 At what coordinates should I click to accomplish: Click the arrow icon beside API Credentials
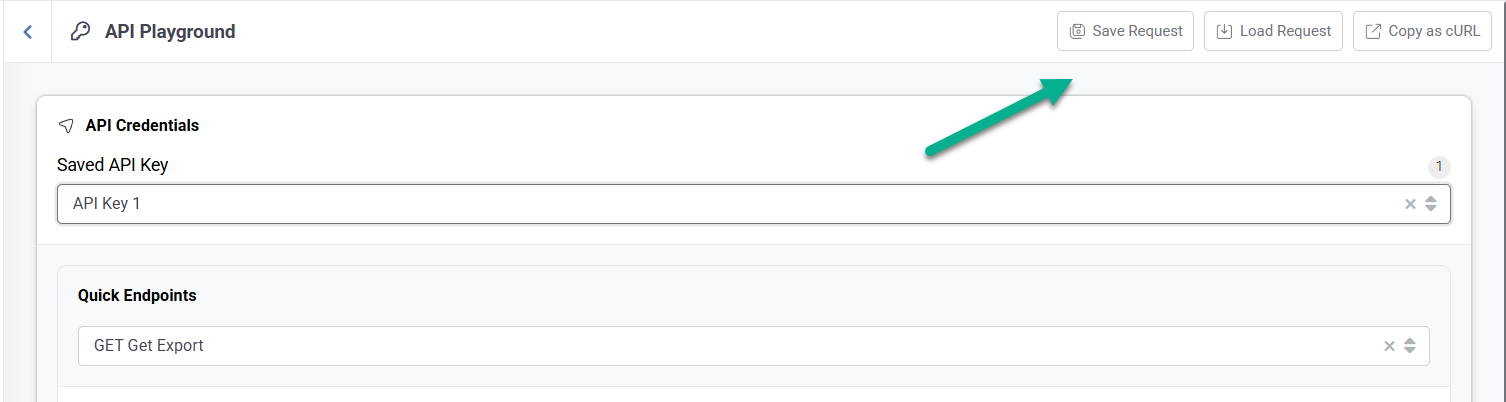66,126
